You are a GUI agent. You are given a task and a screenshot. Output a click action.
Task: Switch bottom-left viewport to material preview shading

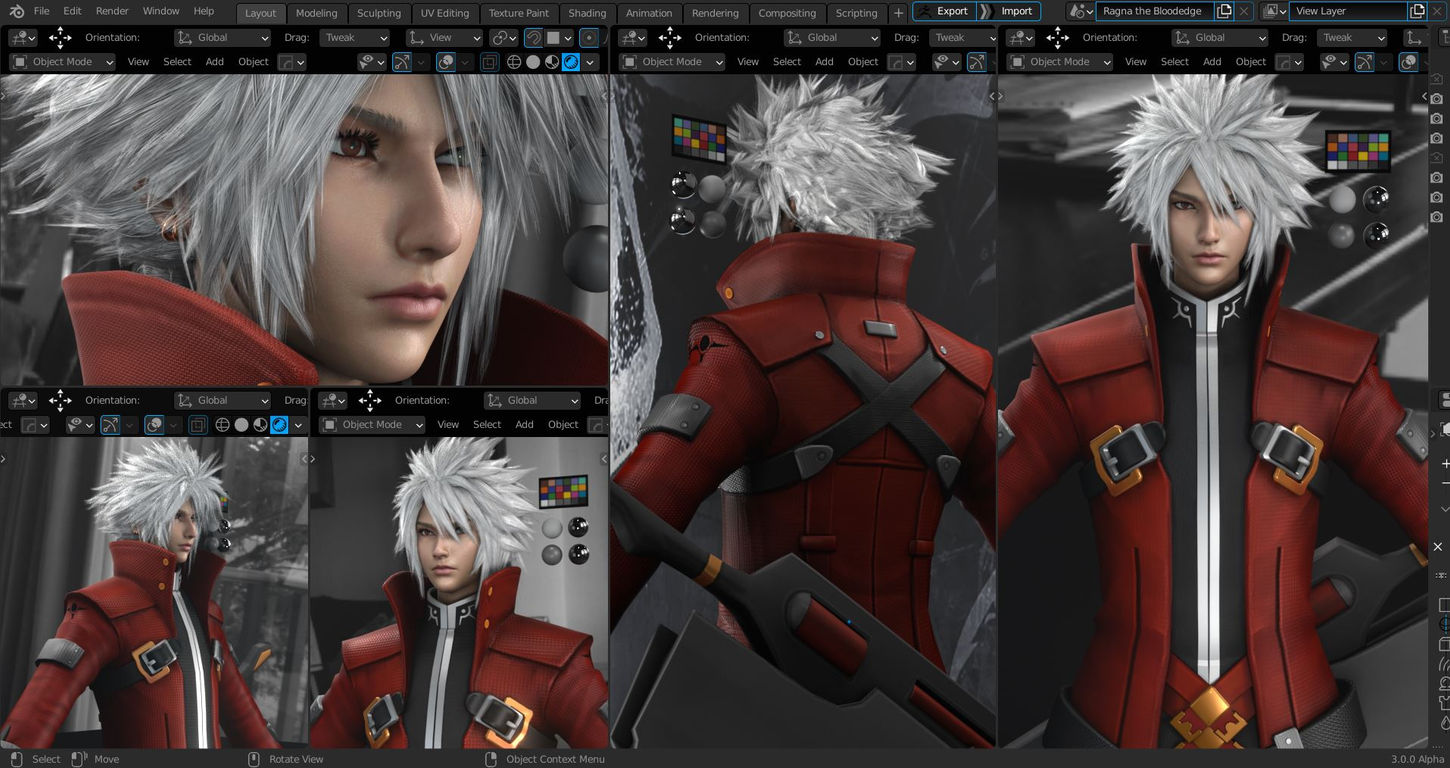(x=261, y=425)
